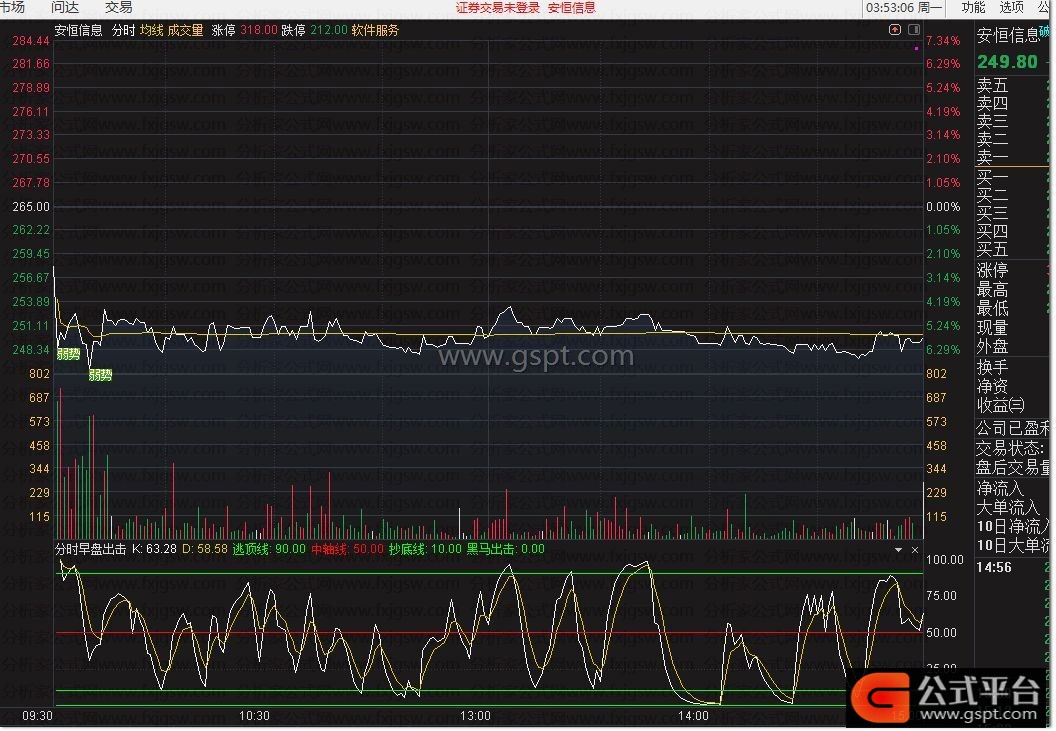Image resolution: width=1056 pixels, height=731 pixels.
Task: Click the 成交量 legend label
Action: (185, 30)
